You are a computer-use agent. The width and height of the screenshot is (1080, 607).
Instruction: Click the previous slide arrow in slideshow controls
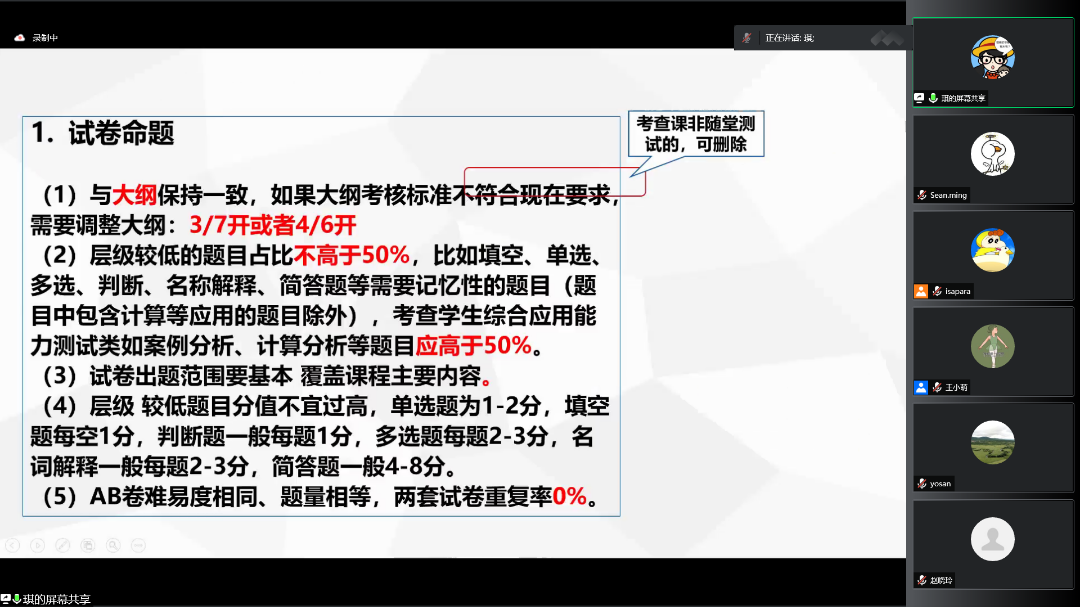point(12,545)
